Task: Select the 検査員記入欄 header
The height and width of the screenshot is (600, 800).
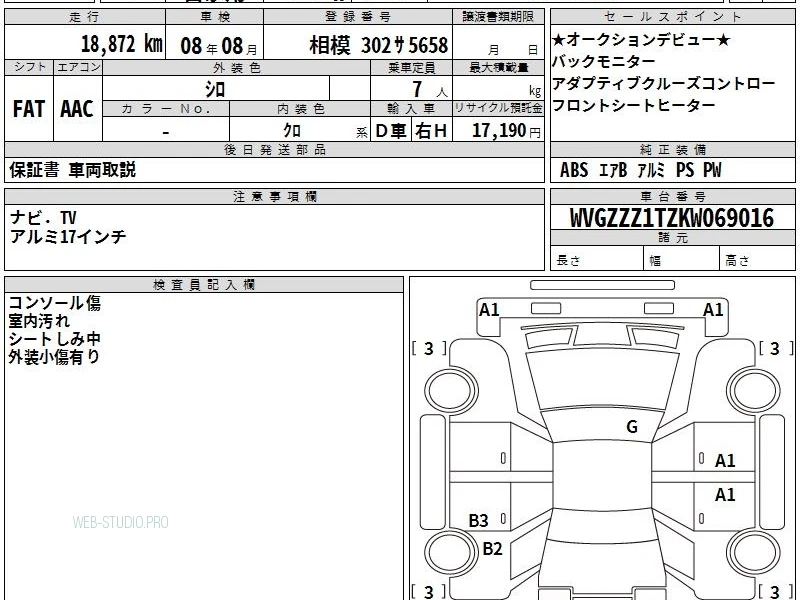Action: 204,285
